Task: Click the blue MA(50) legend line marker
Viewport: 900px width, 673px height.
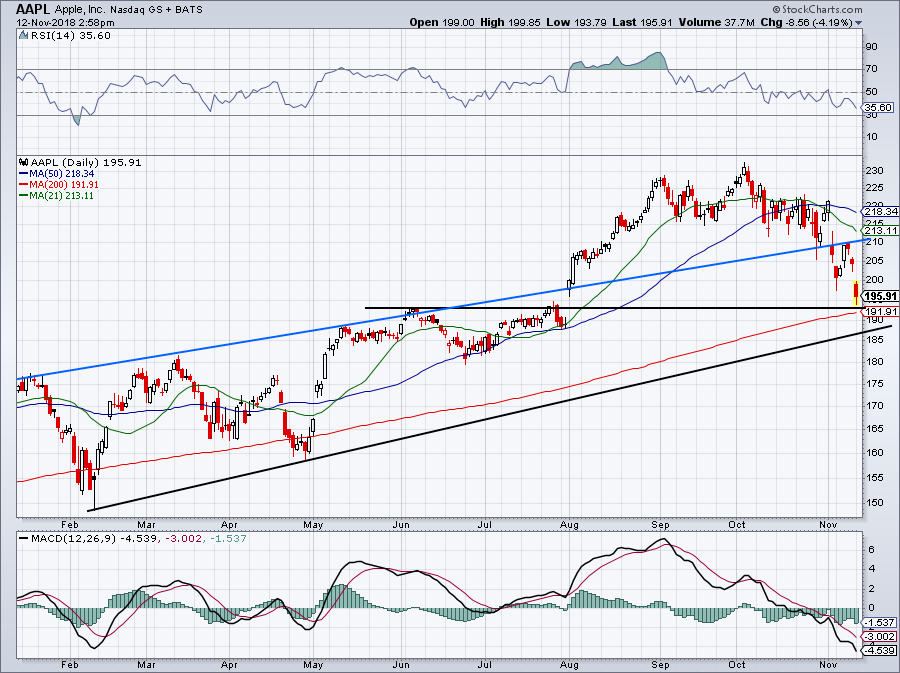Action: pyautogui.click(x=23, y=173)
